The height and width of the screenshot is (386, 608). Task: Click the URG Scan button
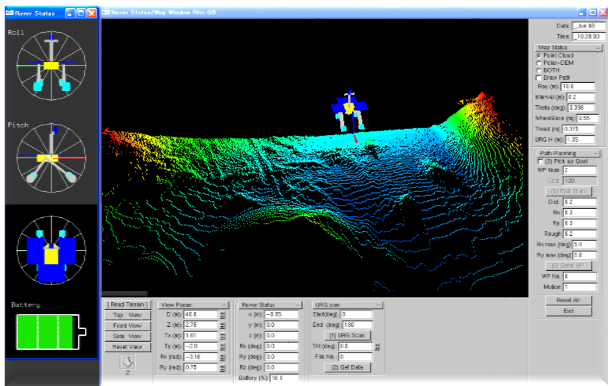tap(347, 335)
